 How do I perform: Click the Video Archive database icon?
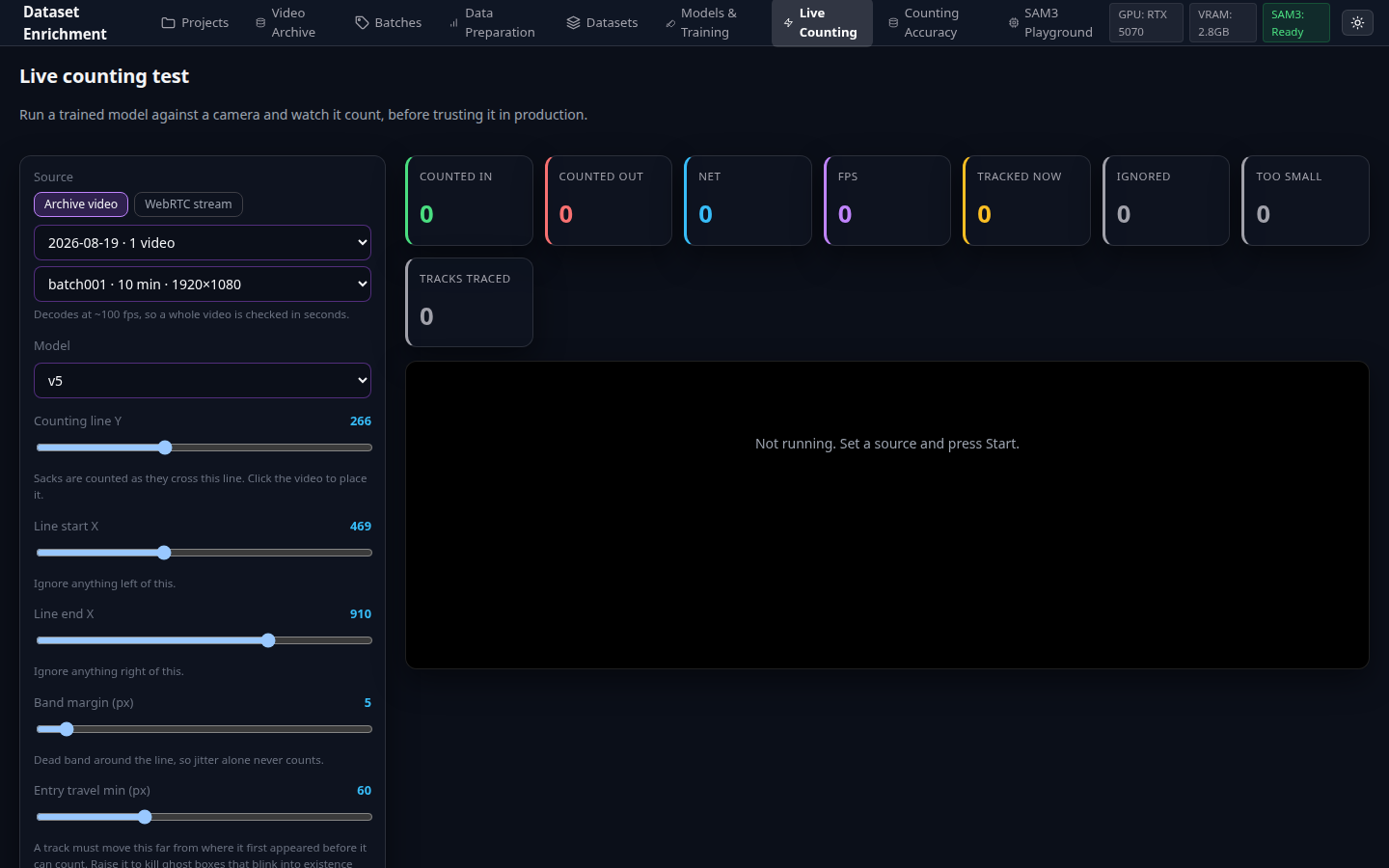(260, 22)
